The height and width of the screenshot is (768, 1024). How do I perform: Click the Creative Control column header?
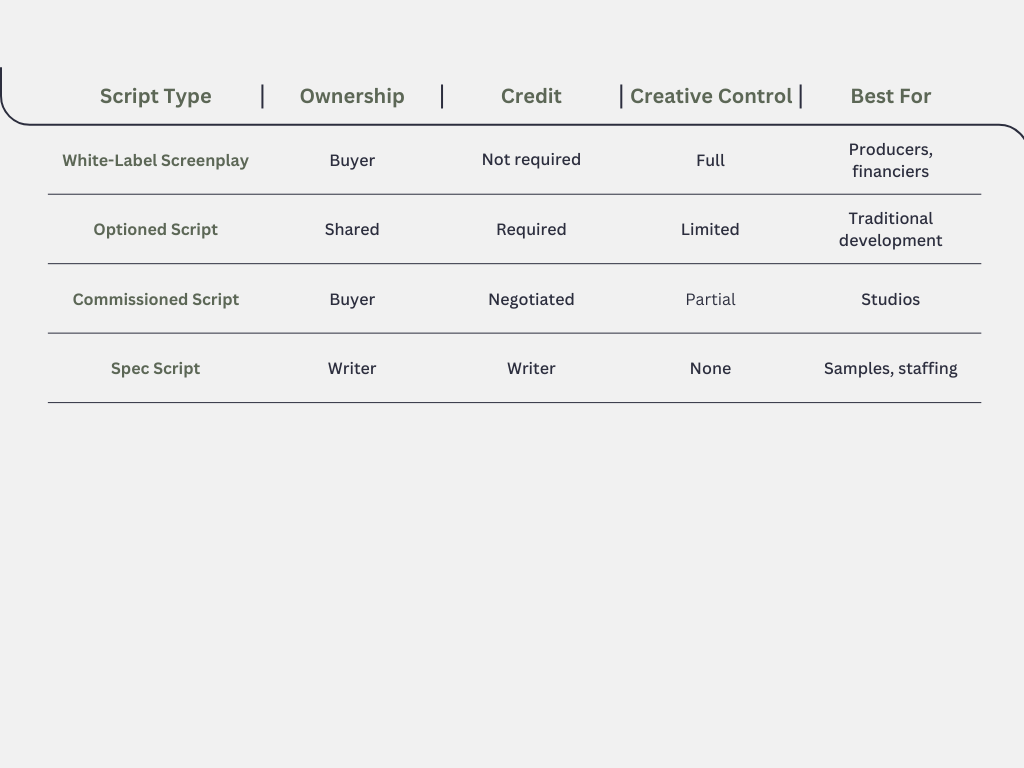click(710, 96)
